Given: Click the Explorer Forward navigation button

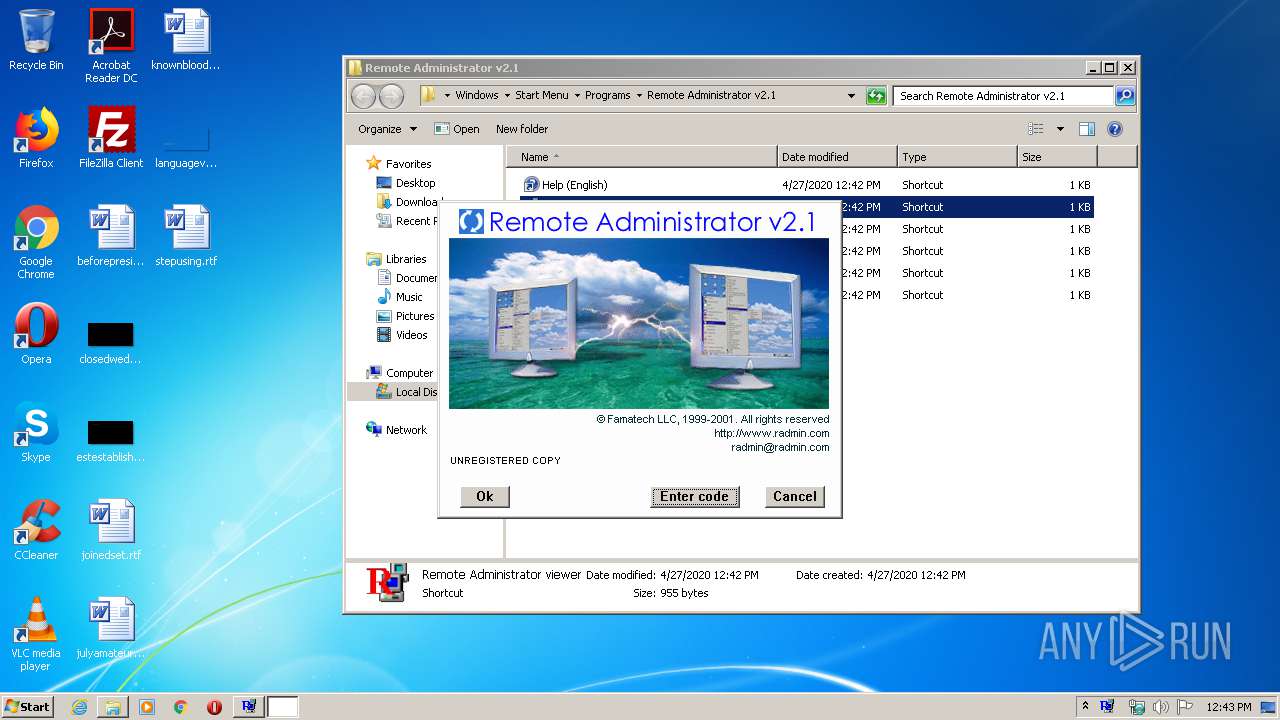Looking at the screenshot, I should click(392, 96).
